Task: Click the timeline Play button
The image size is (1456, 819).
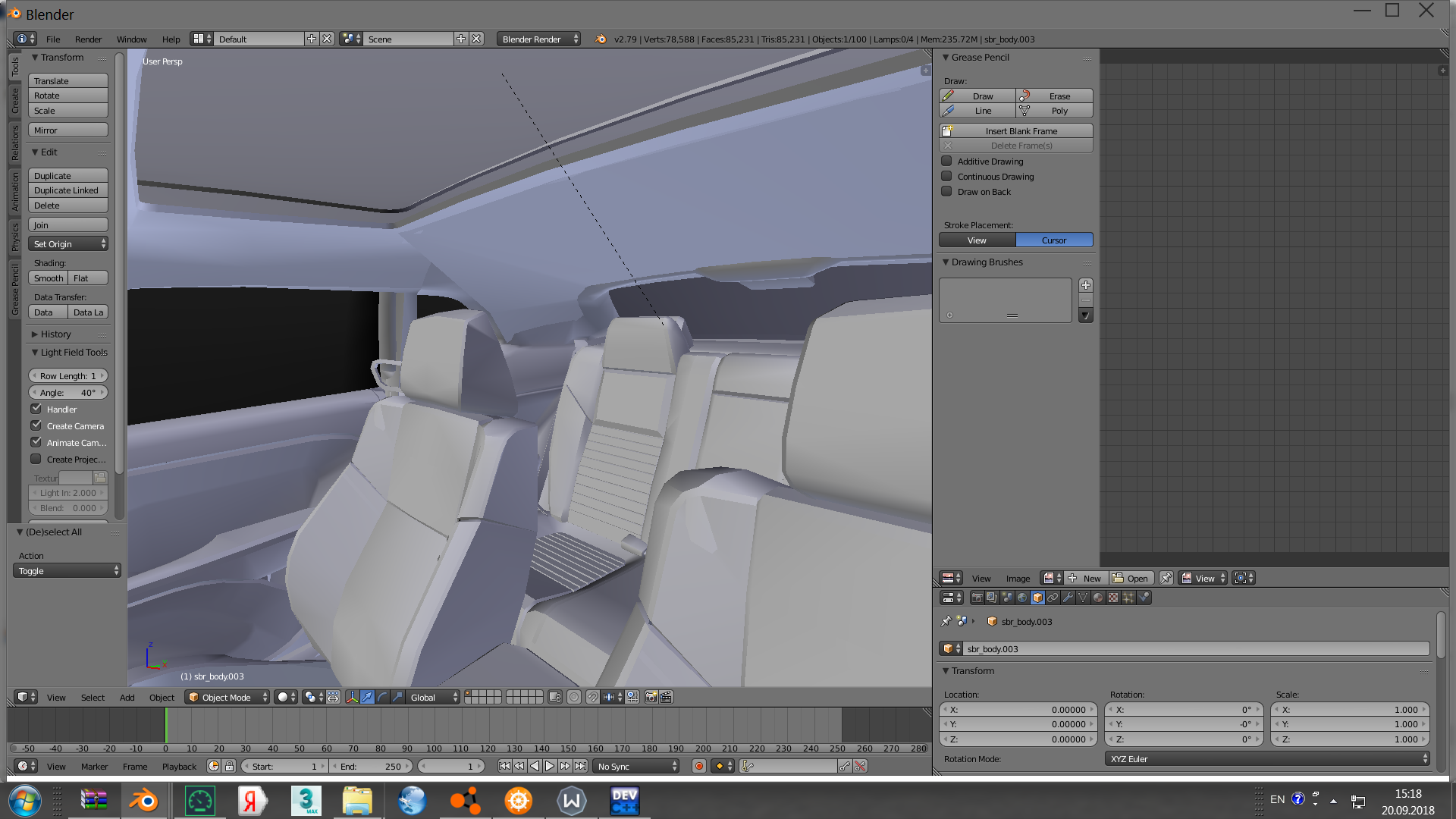Action: tap(550, 767)
